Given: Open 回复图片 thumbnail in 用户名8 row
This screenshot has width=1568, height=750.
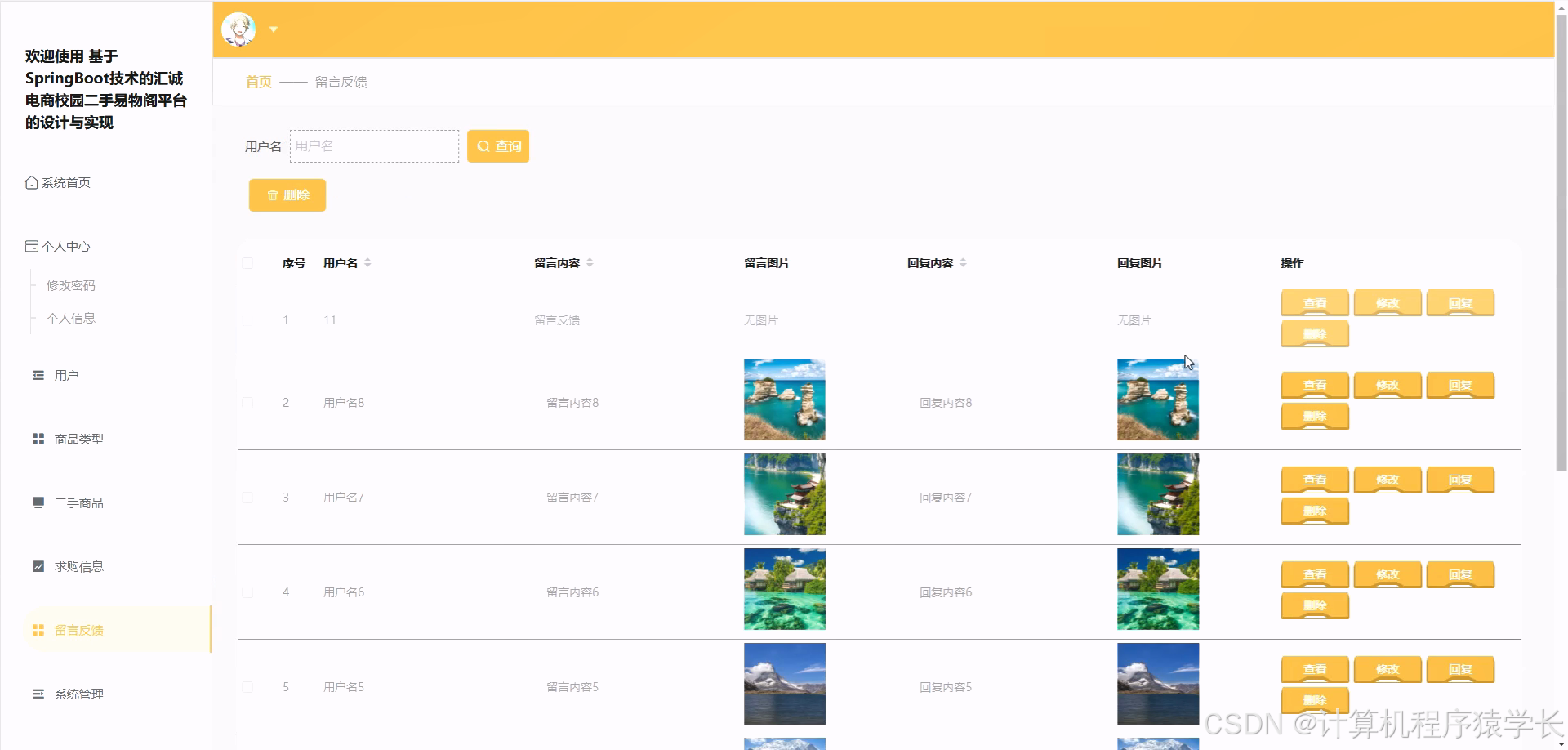Looking at the screenshot, I should click(1158, 400).
